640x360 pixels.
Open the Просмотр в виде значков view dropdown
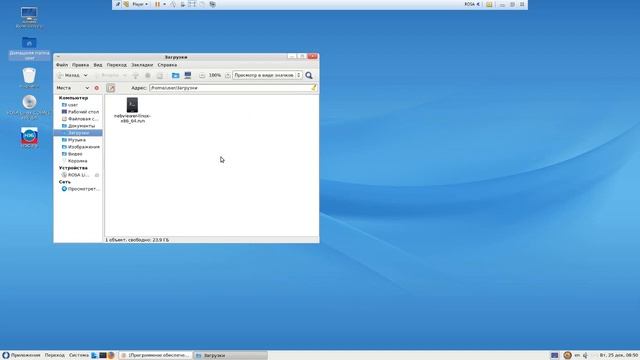267,76
